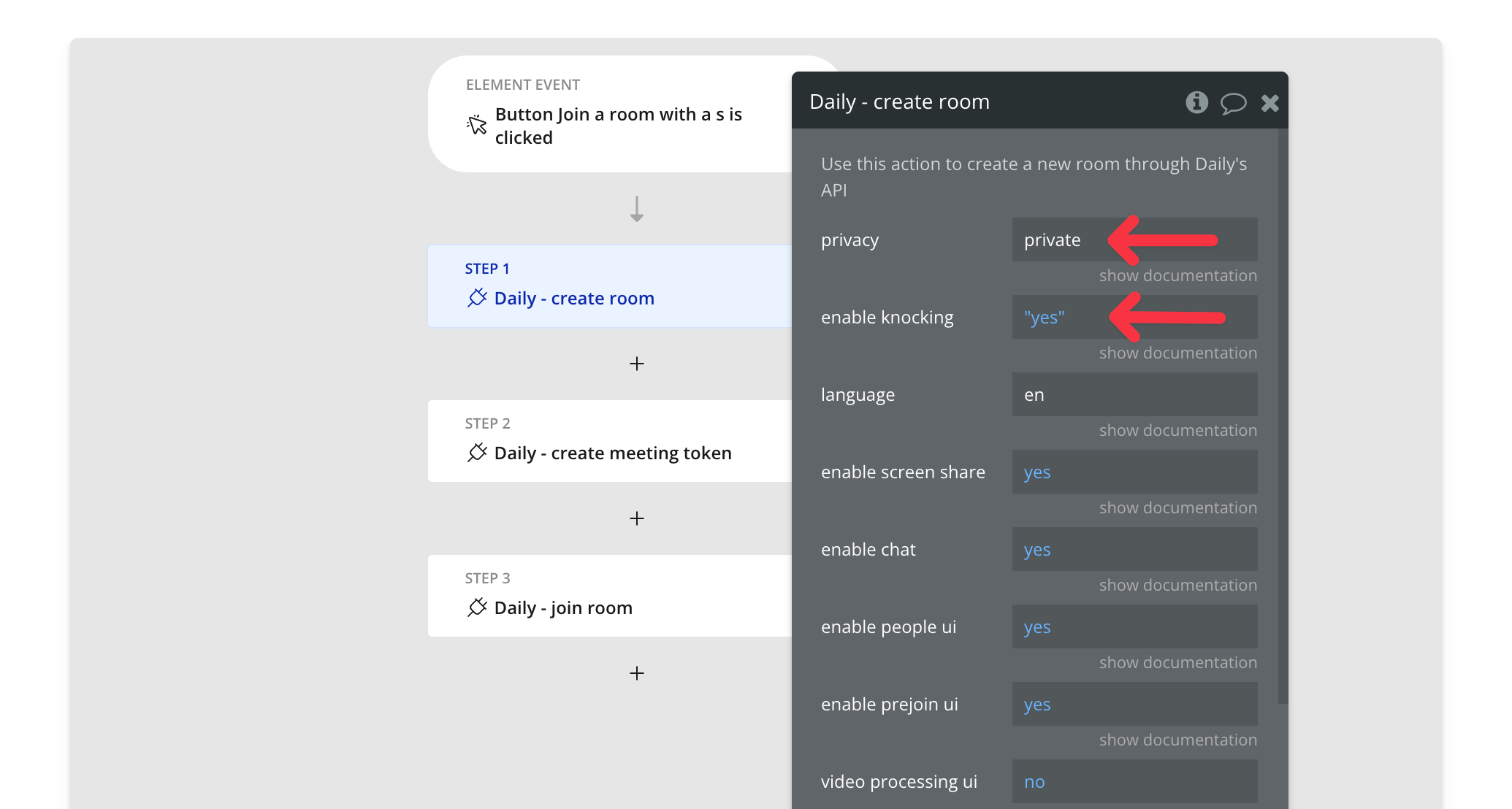The height and width of the screenshot is (809, 1512).
Task: Add action with plus after Step 1
Action: (x=637, y=364)
